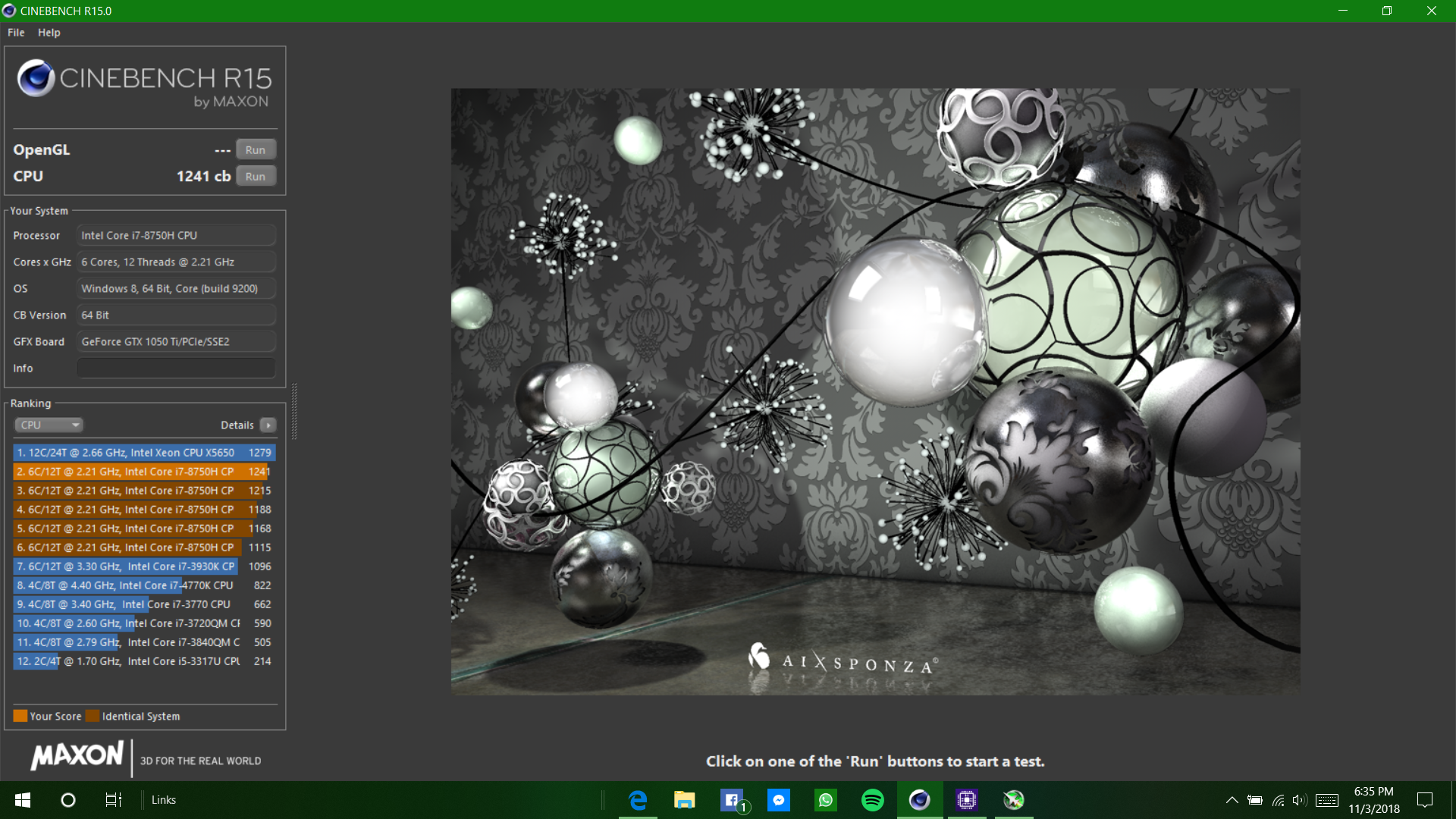Launch Microsoft Edge from taskbar

pyautogui.click(x=638, y=800)
